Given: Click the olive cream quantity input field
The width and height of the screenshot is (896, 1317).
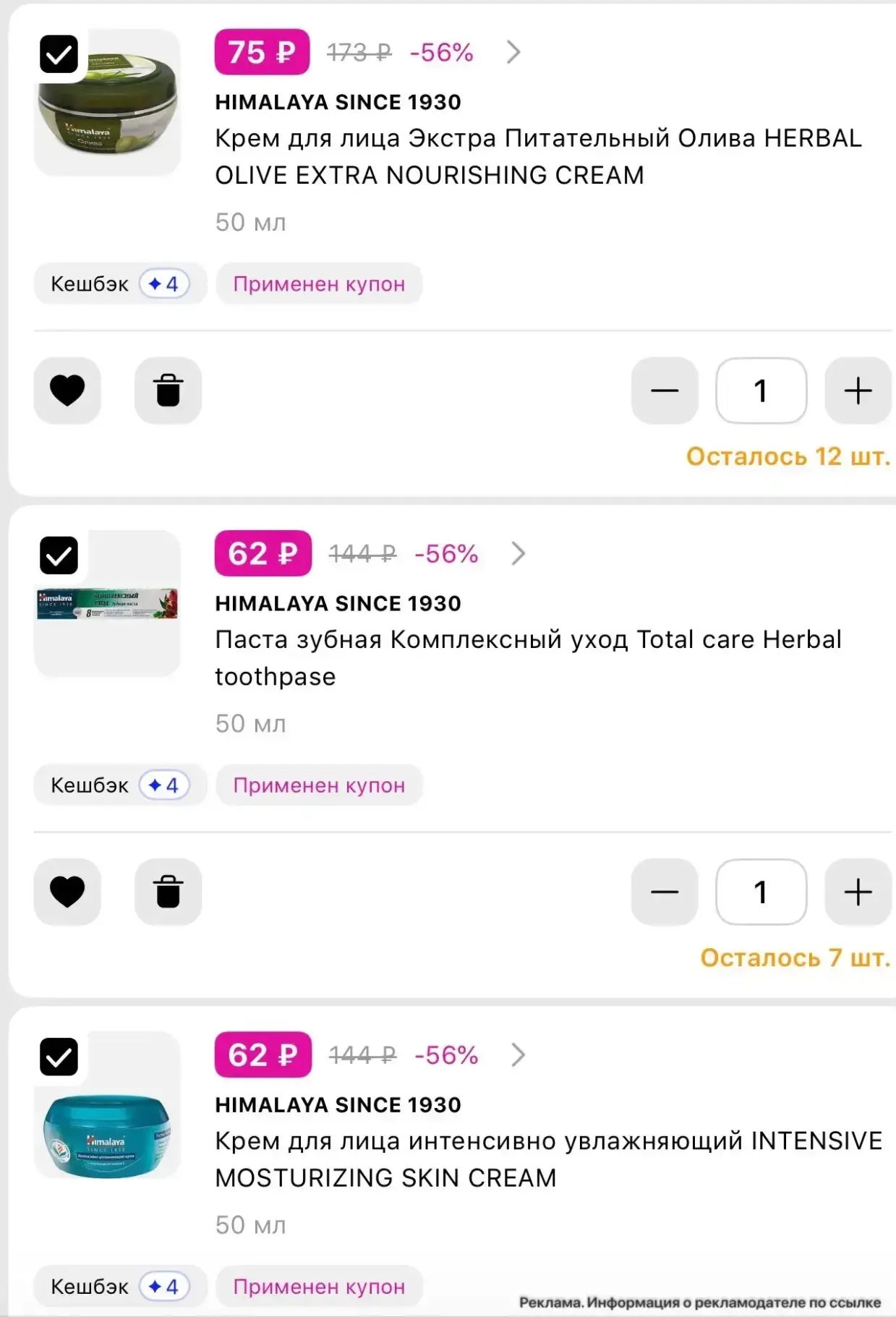Looking at the screenshot, I should (761, 391).
